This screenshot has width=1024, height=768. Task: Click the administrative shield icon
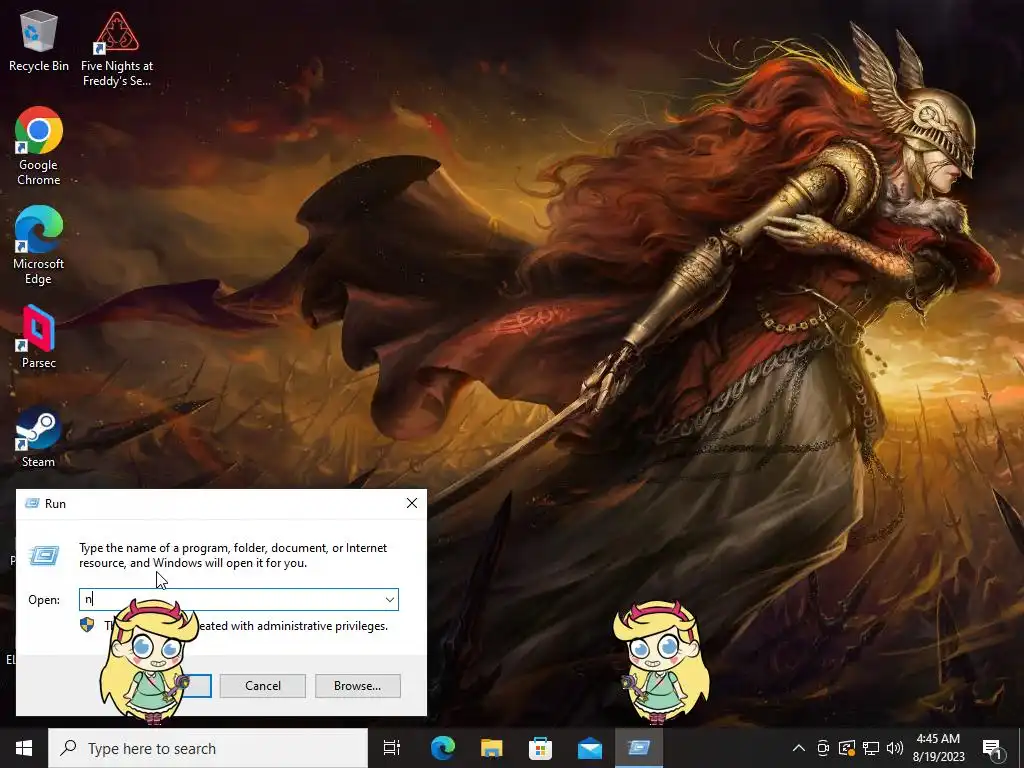[87, 625]
